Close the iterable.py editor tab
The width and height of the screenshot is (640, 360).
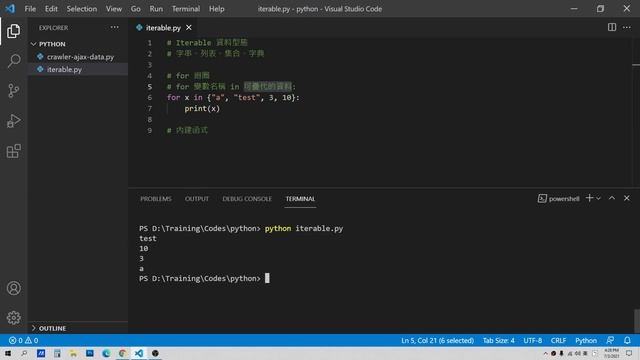coord(189,27)
